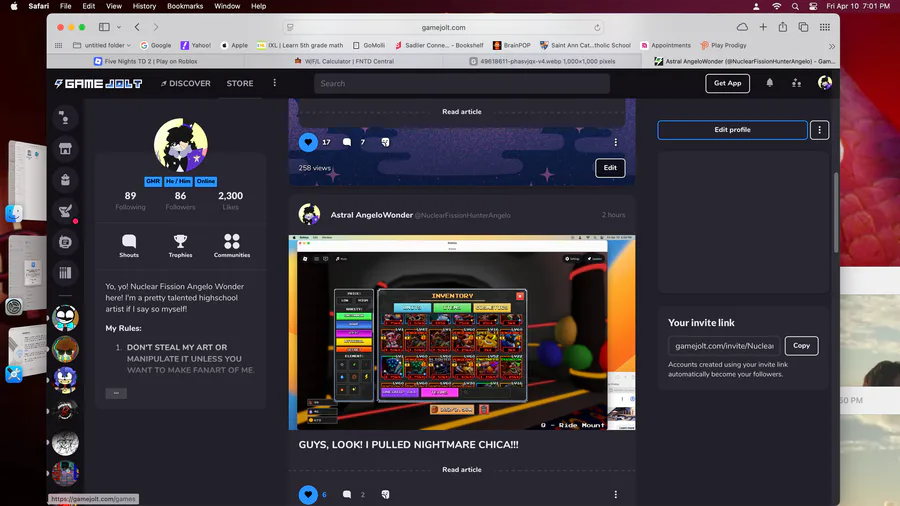This screenshot has width=900, height=506.
Task: Open comments on Nightmare Chica post
Action: (x=347, y=494)
